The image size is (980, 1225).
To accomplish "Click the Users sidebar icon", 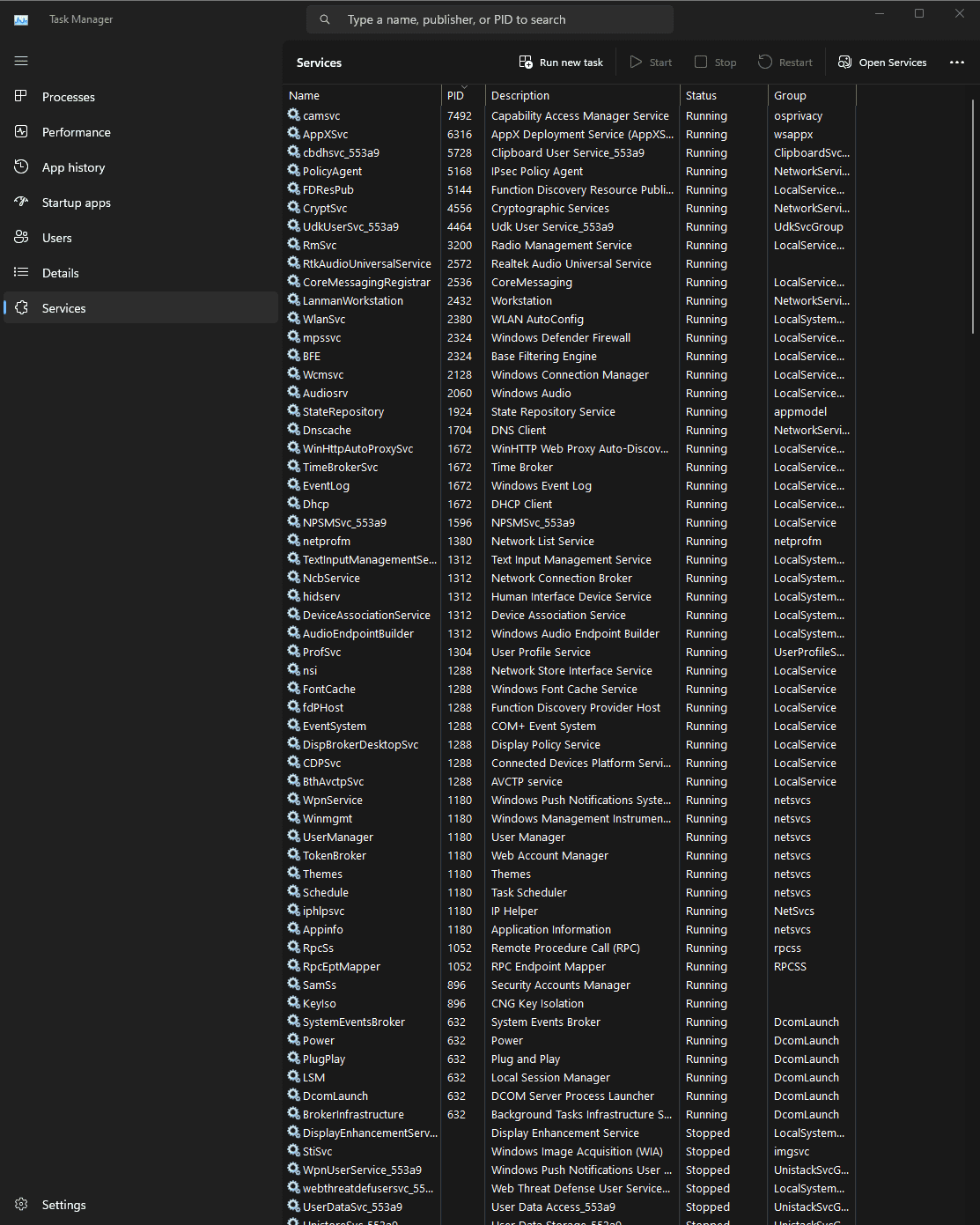I will 21,237.
